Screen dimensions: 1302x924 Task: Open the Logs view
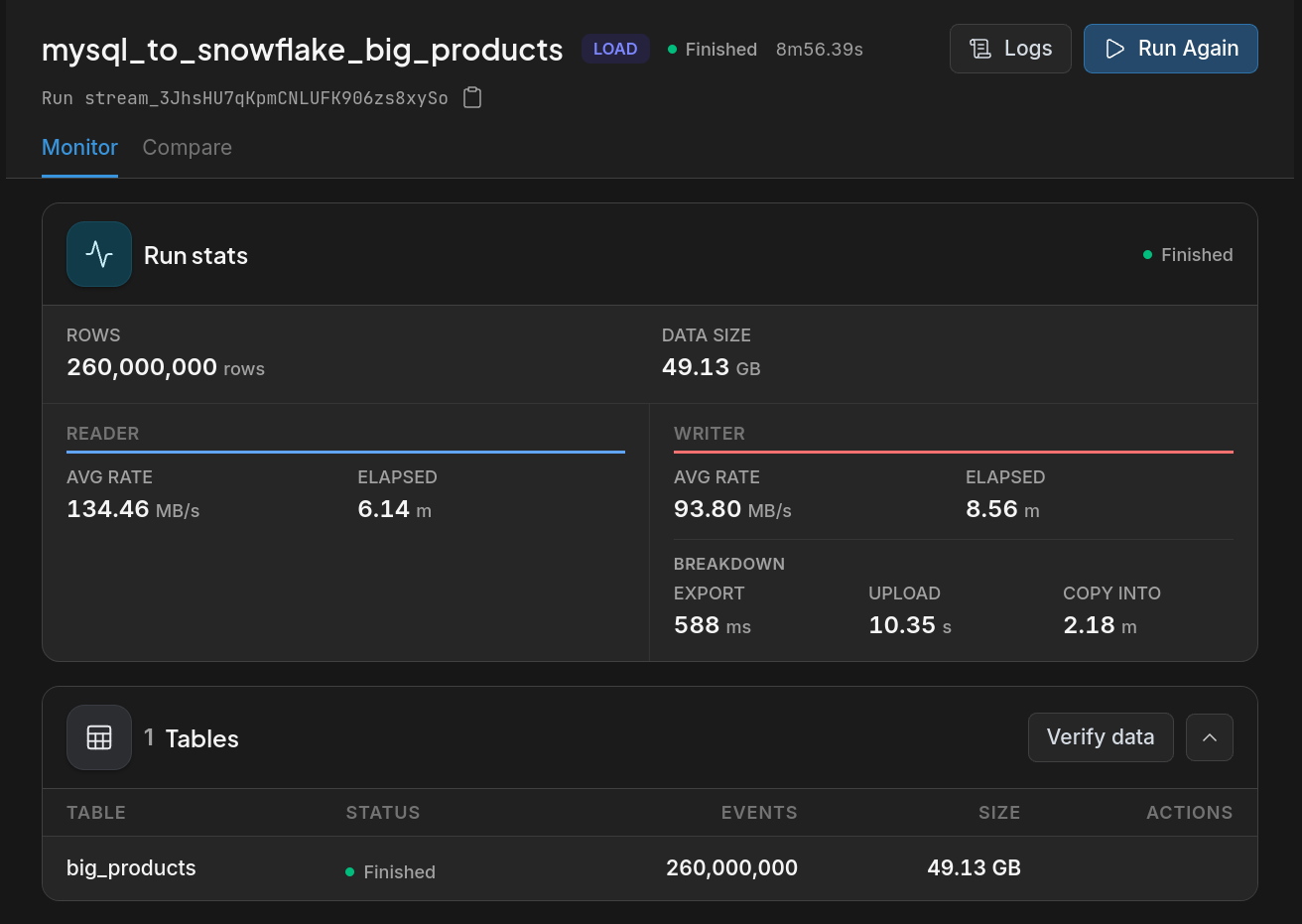coord(1010,49)
